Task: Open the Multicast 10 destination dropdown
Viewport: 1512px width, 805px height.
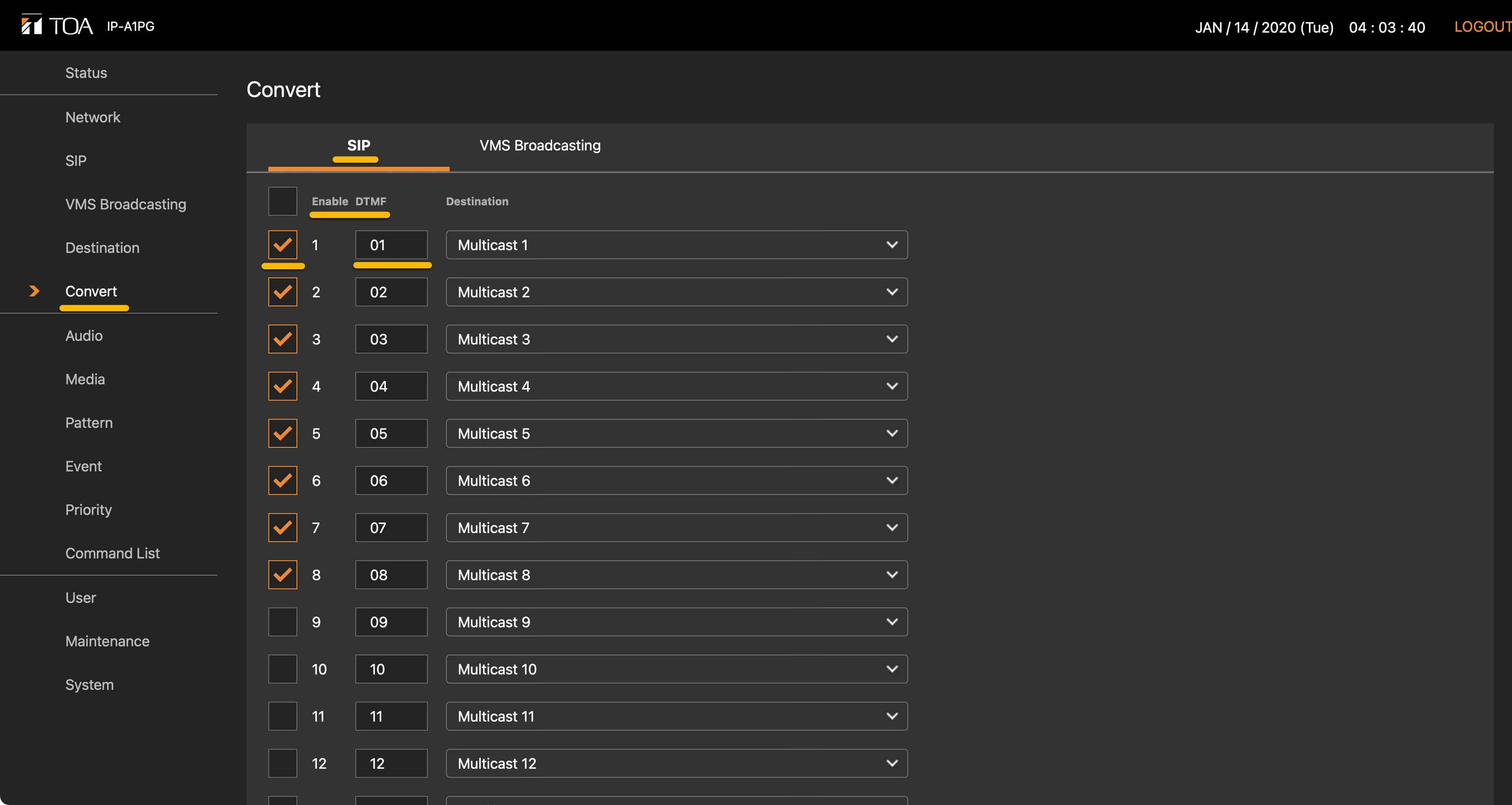Action: coord(677,669)
